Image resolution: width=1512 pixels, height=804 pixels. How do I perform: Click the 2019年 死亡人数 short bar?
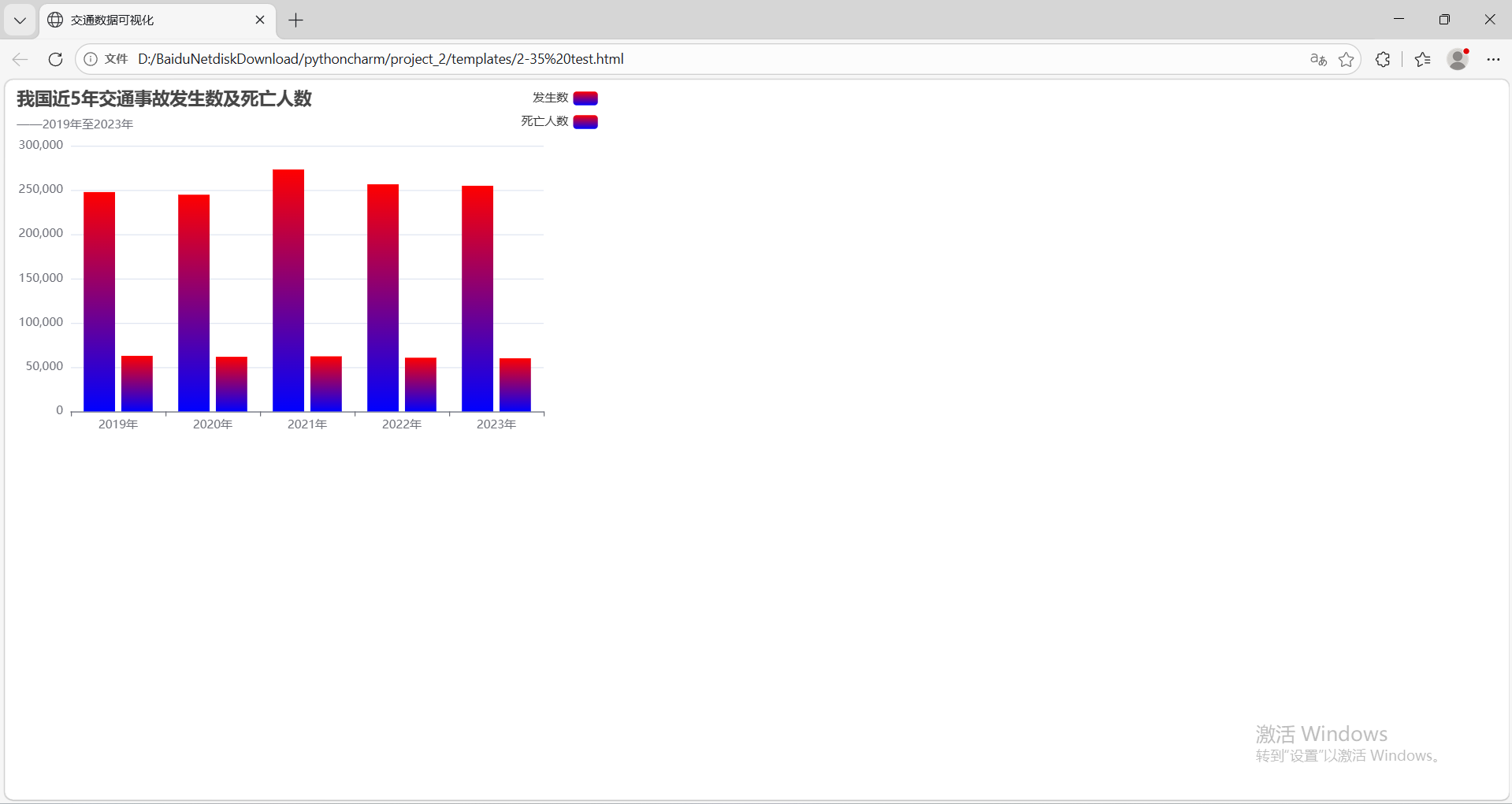[137, 383]
